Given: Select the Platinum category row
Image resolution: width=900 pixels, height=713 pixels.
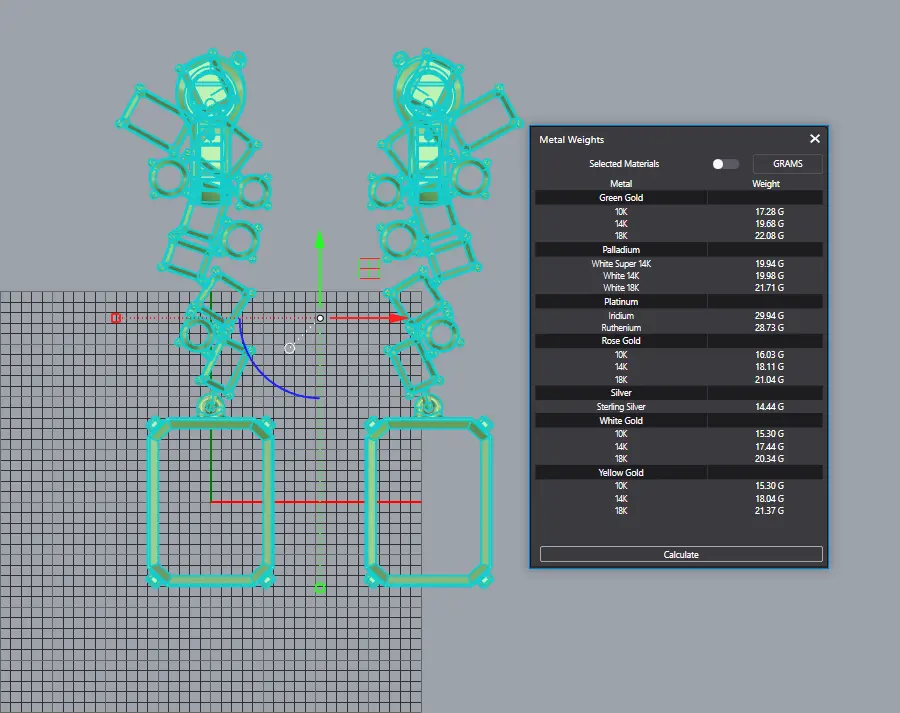Looking at the screenshot, I should point(621,302).
